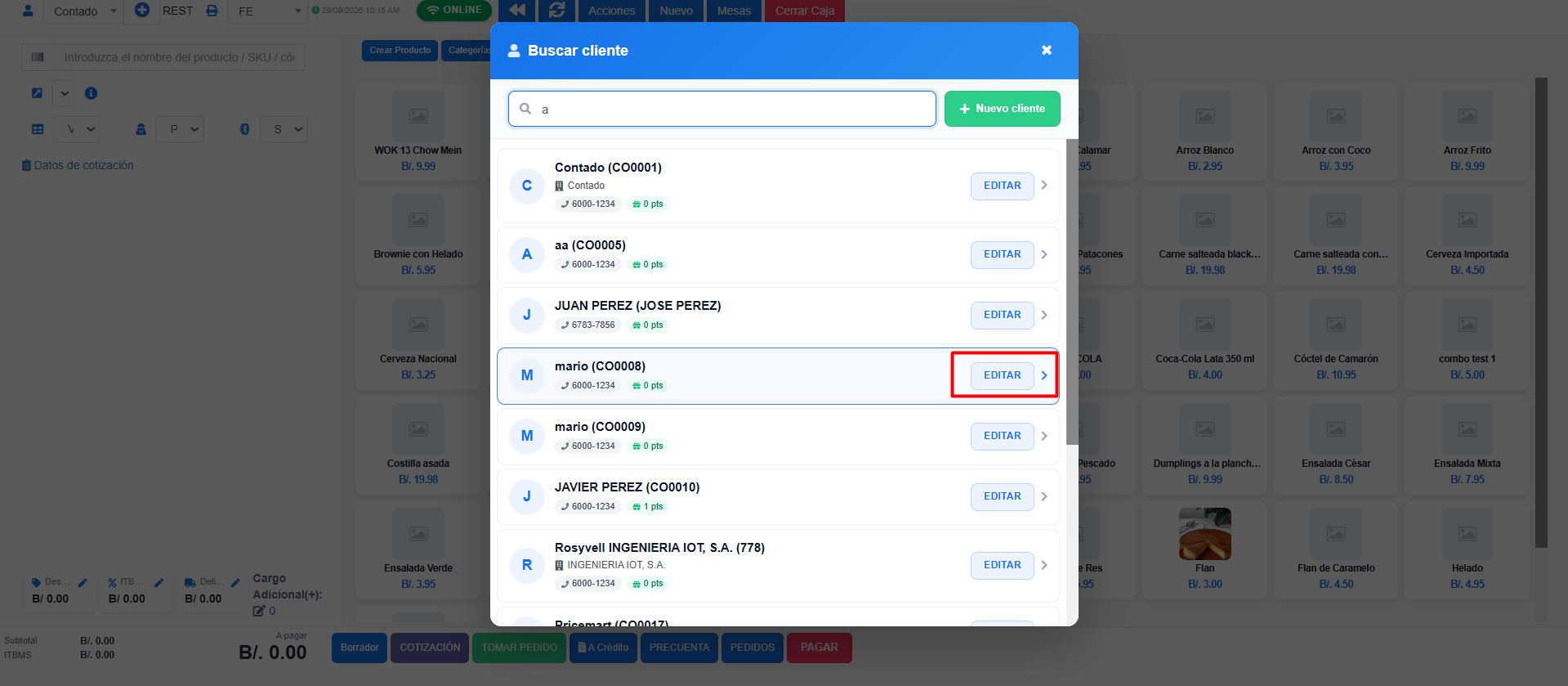Select chevron arrow for mario (CO0009)
Image resolution: width=1568 pixels, height=686 pixels.
point(1044,436)
